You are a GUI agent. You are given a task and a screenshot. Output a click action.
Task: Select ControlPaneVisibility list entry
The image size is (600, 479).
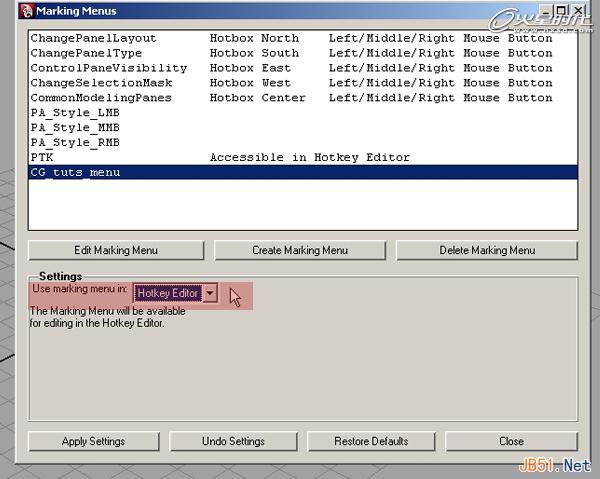coord(303,68)
